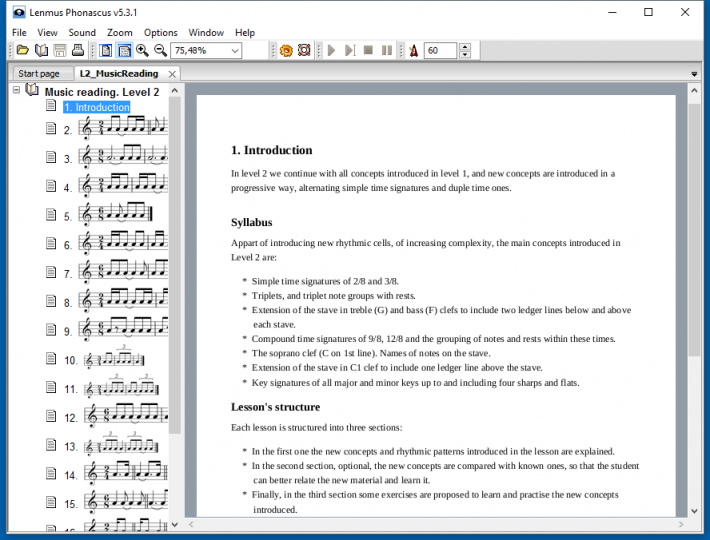Open the orange gear settings icon
This screenshot has height=540, width=710.
click(x=286, y=50)
